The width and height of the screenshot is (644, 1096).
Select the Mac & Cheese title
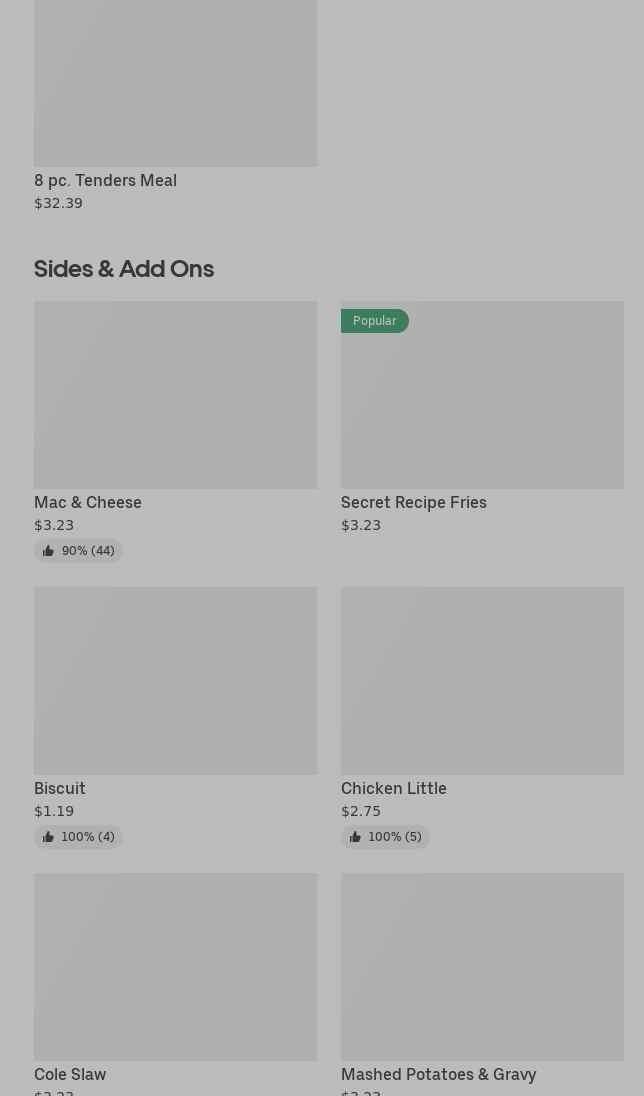click(x=88, y=502)
